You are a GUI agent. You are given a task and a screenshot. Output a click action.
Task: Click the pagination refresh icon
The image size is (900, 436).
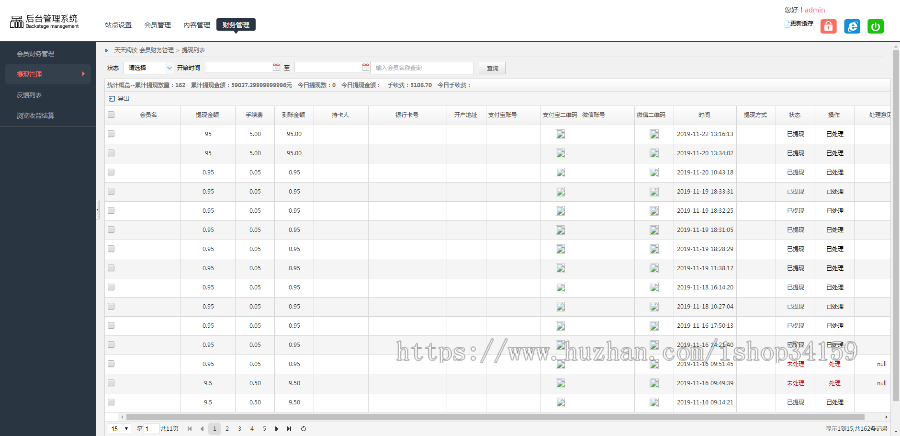[x=304, y=429]
